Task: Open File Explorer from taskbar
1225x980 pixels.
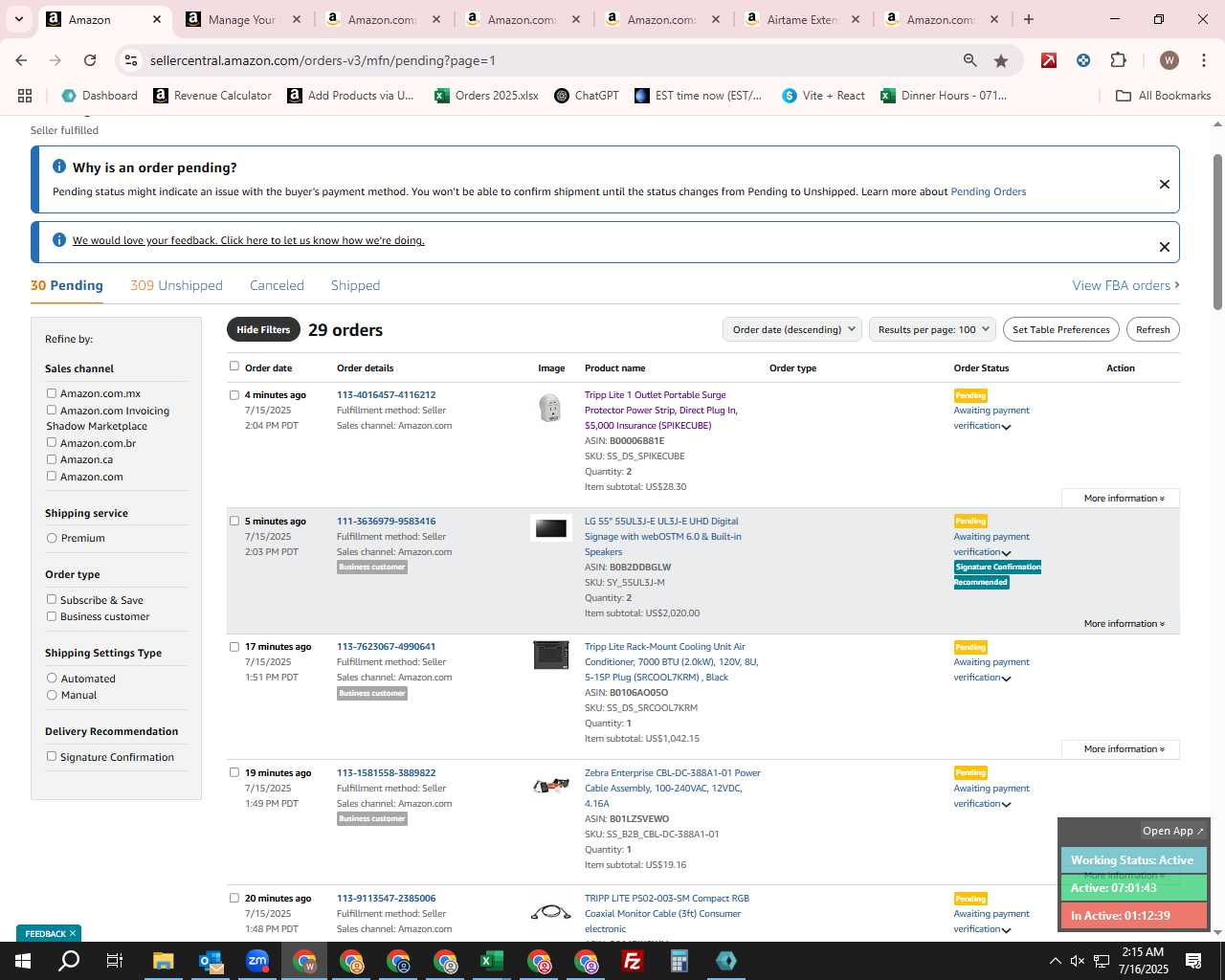Action: pyautogui.click(x=163, y=961)
